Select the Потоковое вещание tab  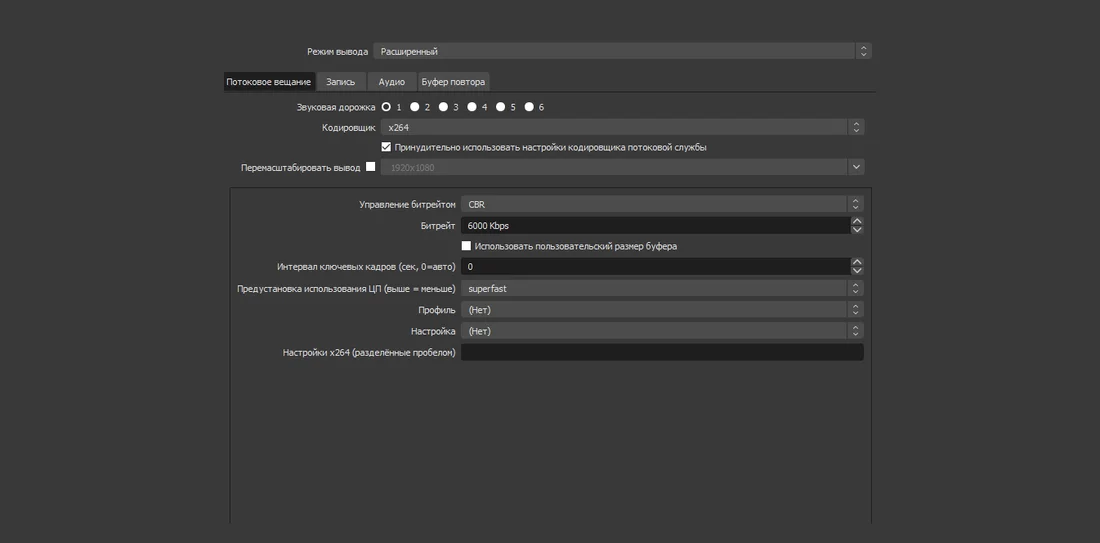pyautogui.click(x=269, y=82)
